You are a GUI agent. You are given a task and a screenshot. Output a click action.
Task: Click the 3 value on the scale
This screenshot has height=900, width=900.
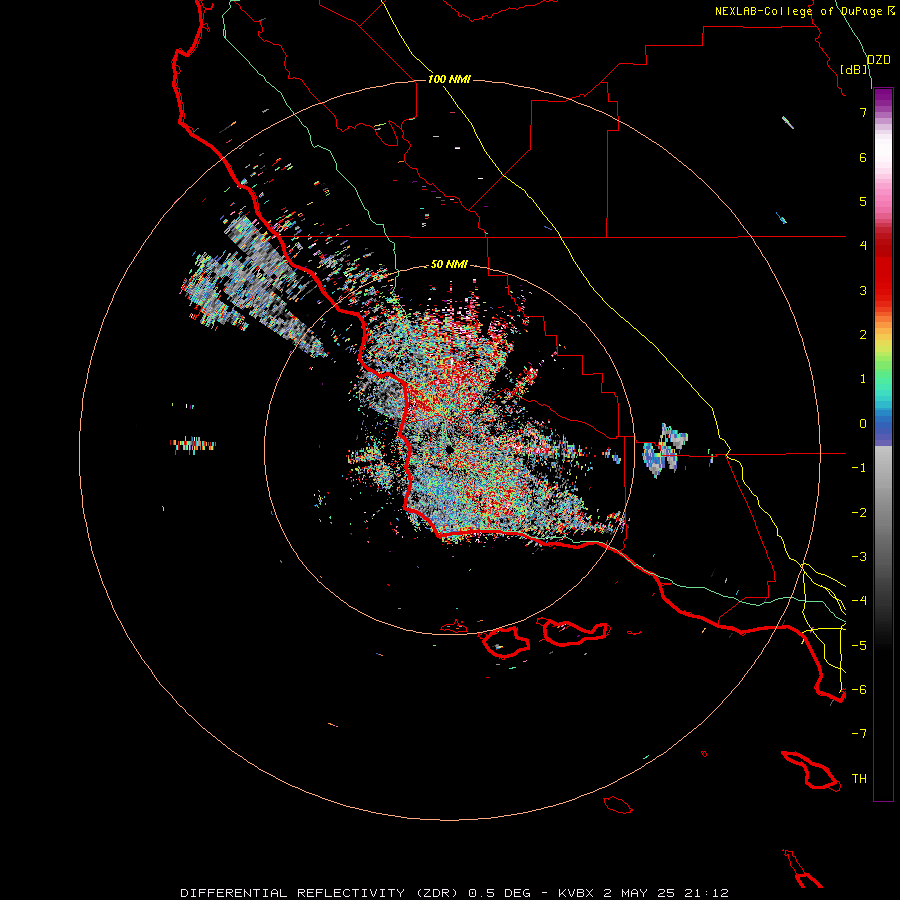pos(863,290)
